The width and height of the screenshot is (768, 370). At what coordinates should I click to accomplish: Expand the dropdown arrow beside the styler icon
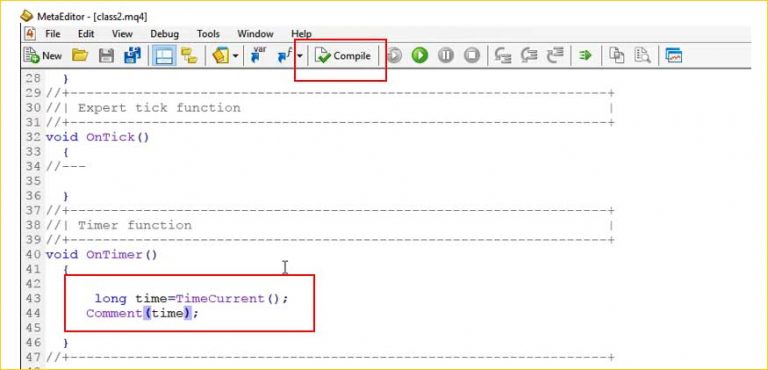click(236, 56)
